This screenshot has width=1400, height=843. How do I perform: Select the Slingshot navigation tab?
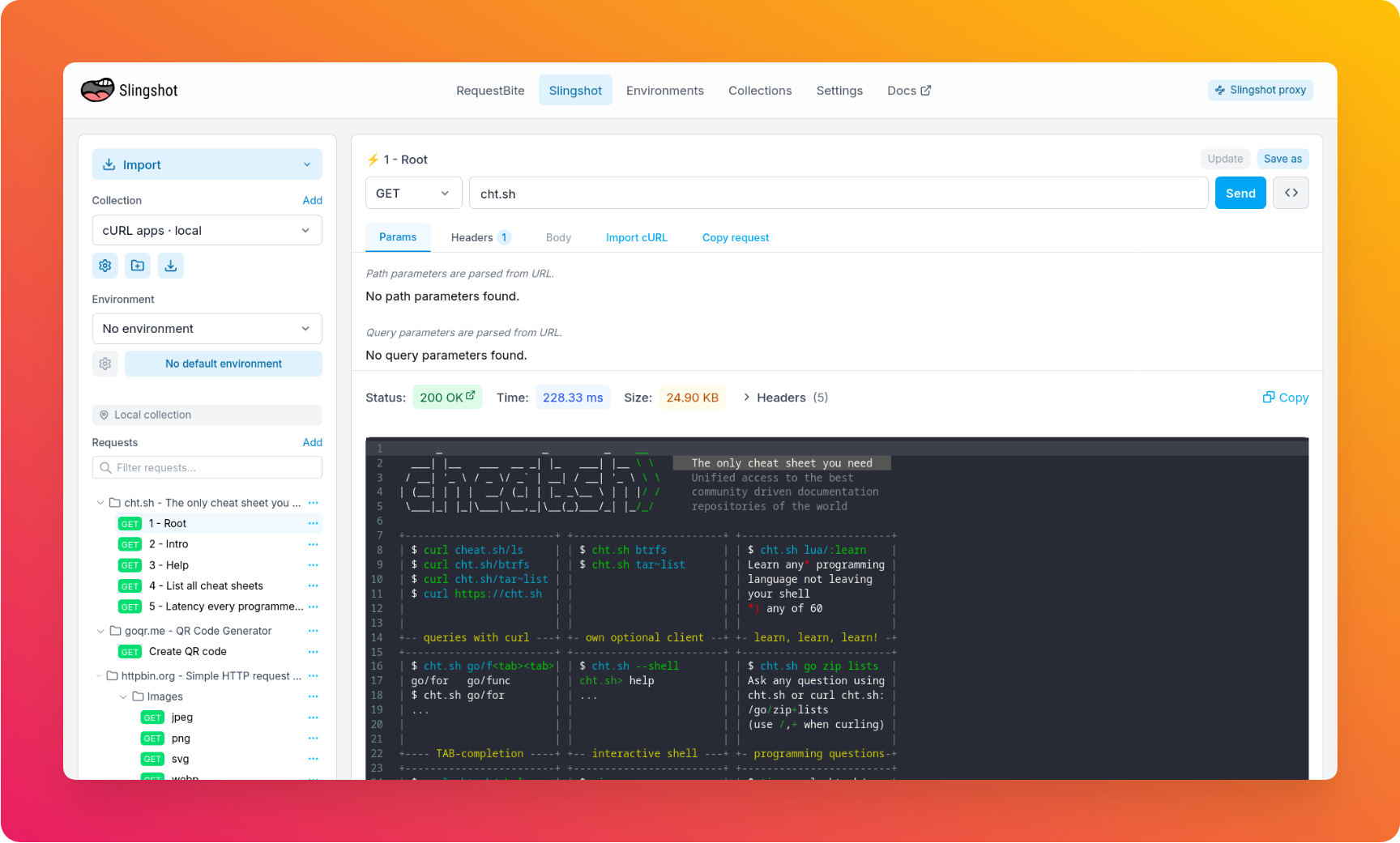click(575, 91)
